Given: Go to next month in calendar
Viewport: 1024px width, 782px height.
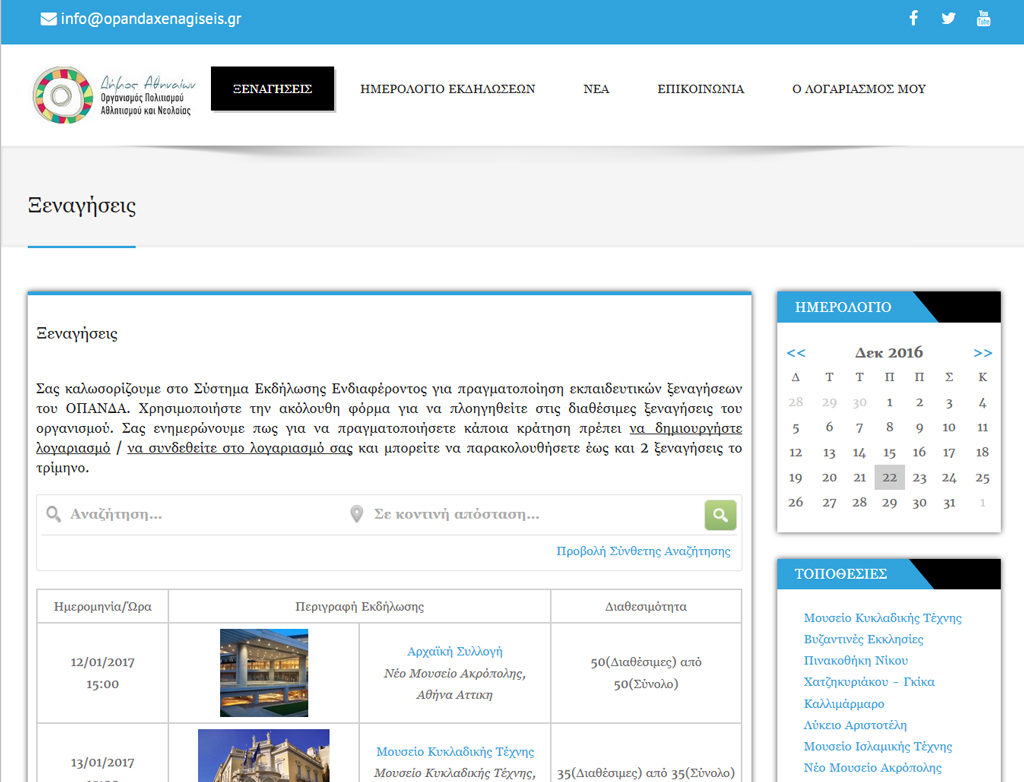Looking at the screenshot, I should point(982,353).
